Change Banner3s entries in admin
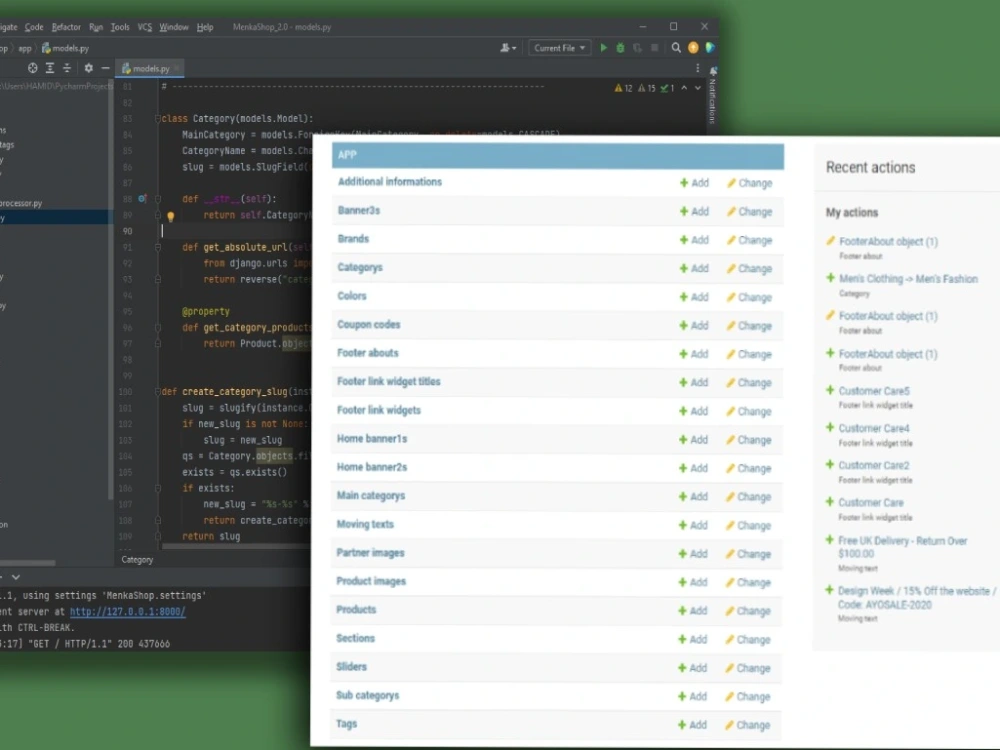Image resolution: width=1000 pixels, height=750 pixels. (749, 212)
